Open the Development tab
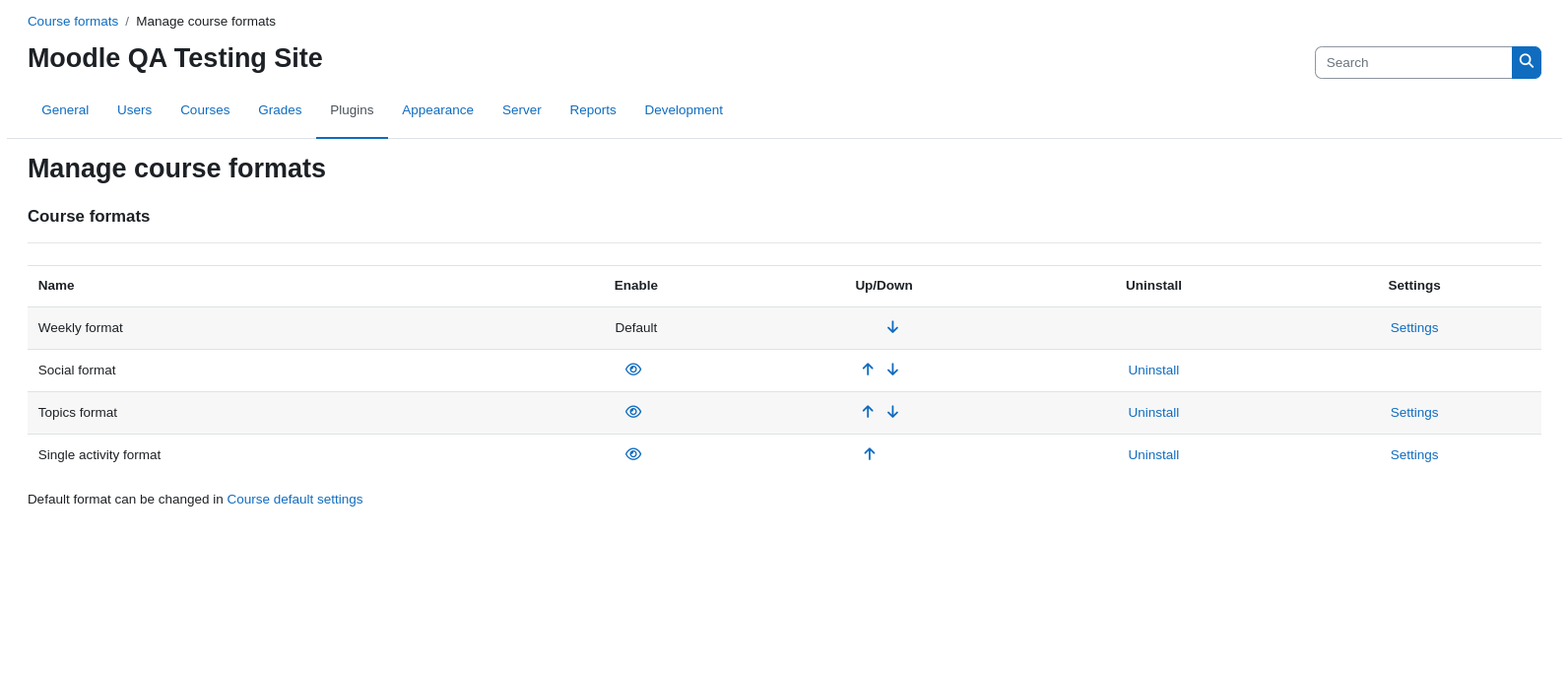This screenshot has width=1568, height=676. tap(684, 110)
